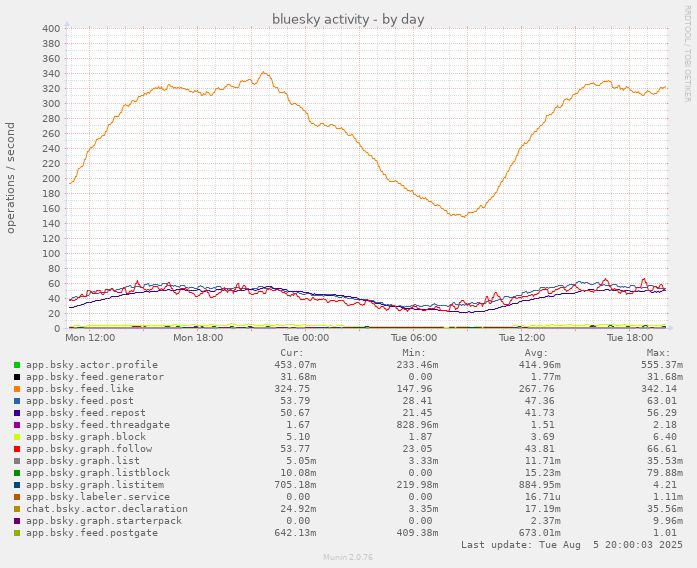Click the app.bsky.feed.repost legend label
697x568 pixels.
[86, 413]
